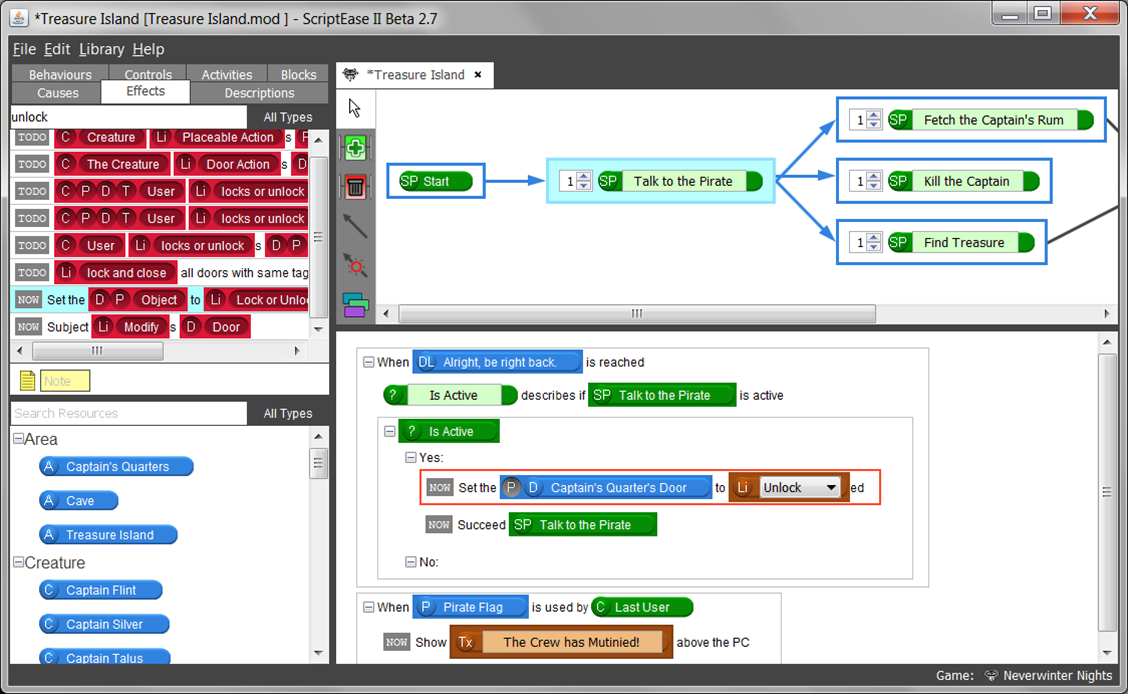Click the 'Alright, be right back.' dialogue line

click(497, 362)
